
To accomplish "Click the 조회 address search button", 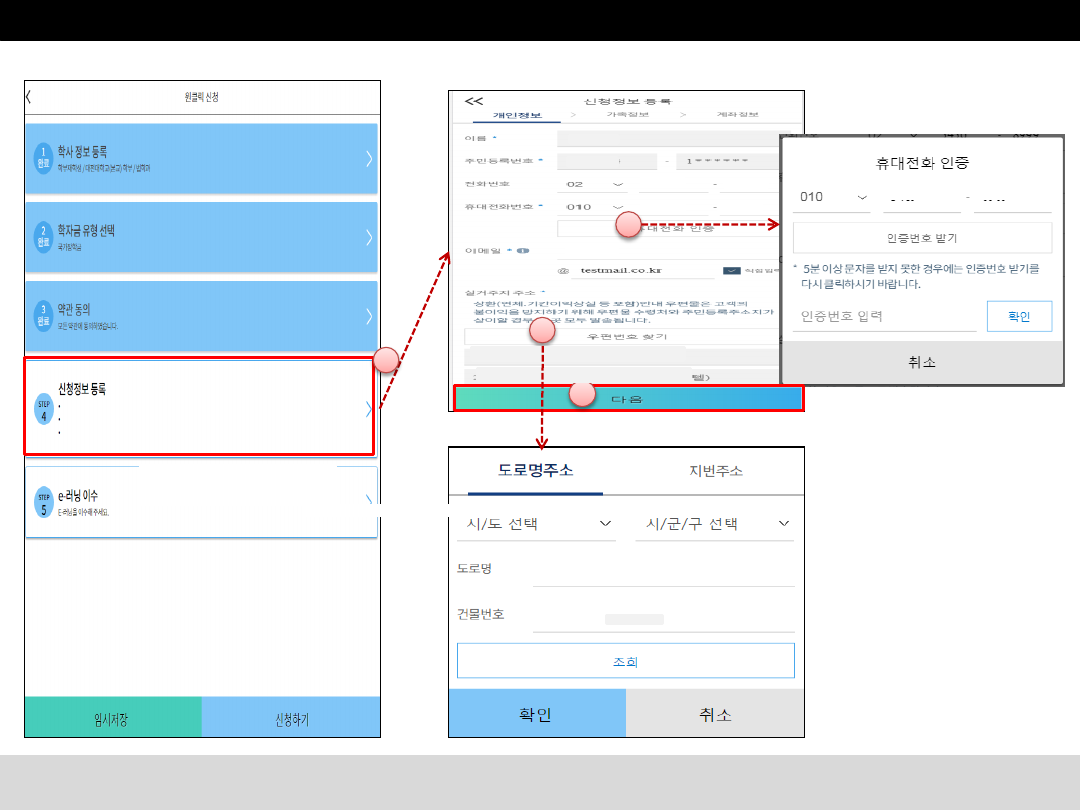I will tap(625, 661).
